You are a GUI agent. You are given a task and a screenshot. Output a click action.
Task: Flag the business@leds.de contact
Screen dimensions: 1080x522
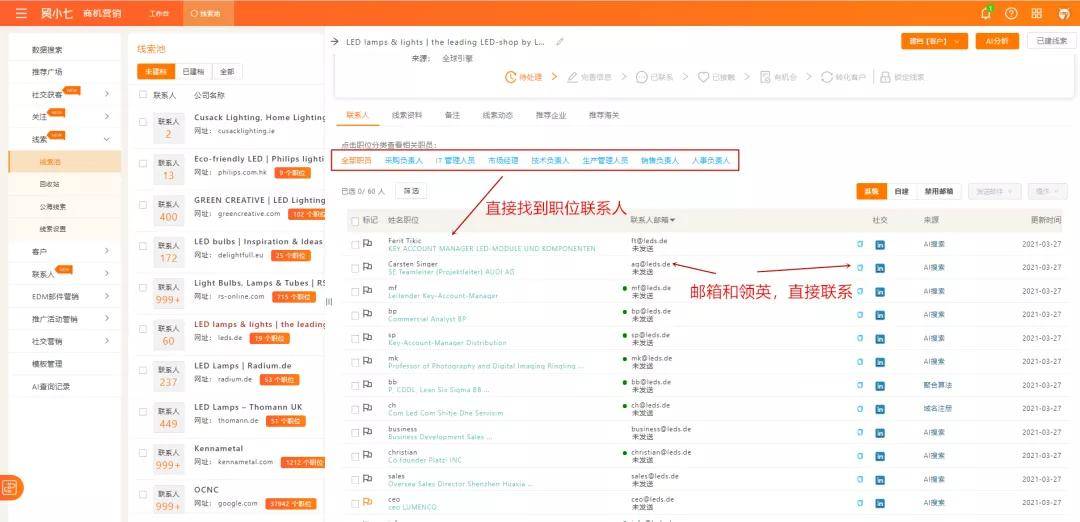pyautogui.click(x=368, y=432)
